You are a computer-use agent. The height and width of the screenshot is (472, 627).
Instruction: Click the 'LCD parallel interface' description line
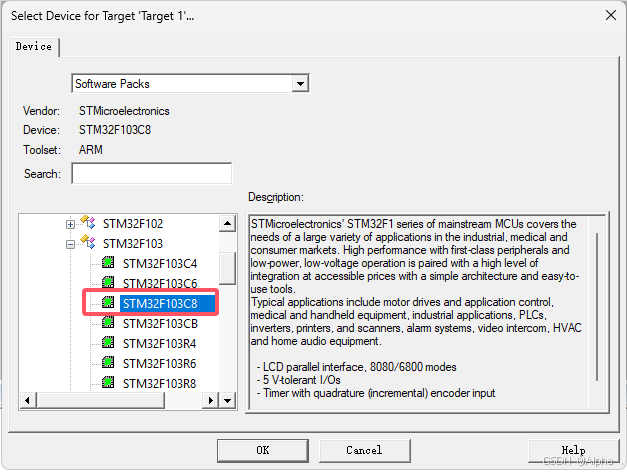357,367
